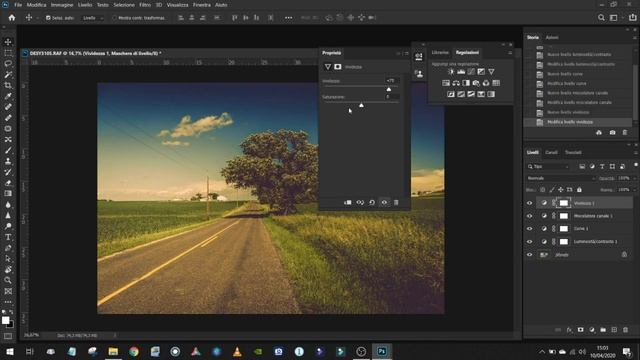
Task: Add a Brightness/Contrast adjustment from Regolazioni
Action: click(x=451, y=72)
